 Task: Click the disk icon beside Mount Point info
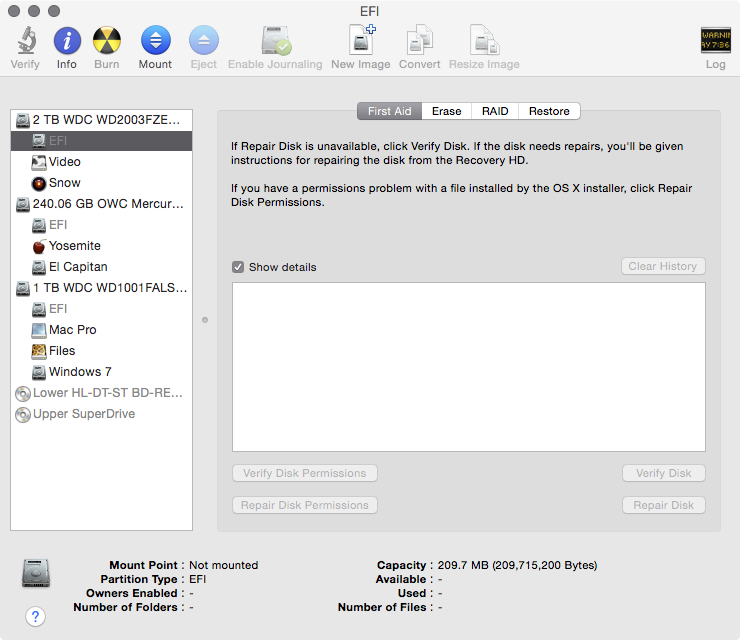pos(36,573)
